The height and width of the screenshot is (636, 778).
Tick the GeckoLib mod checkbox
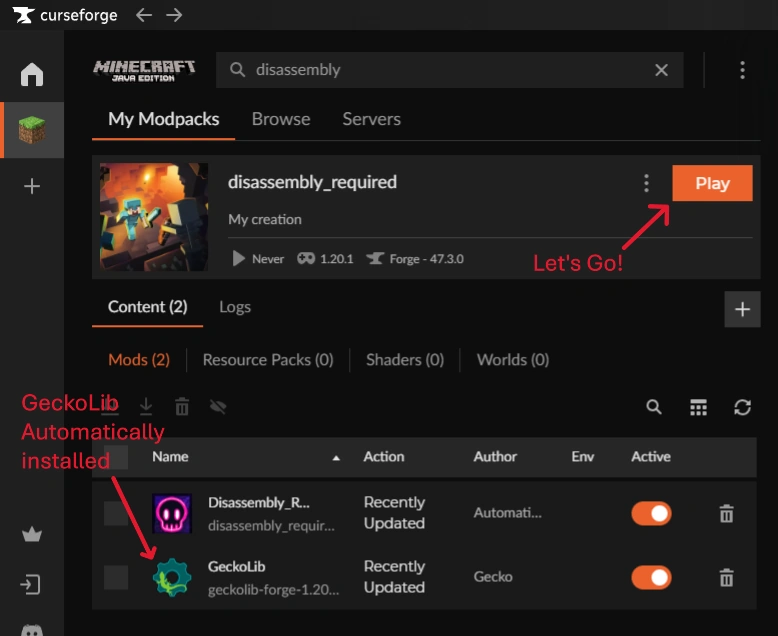[116, 577]
